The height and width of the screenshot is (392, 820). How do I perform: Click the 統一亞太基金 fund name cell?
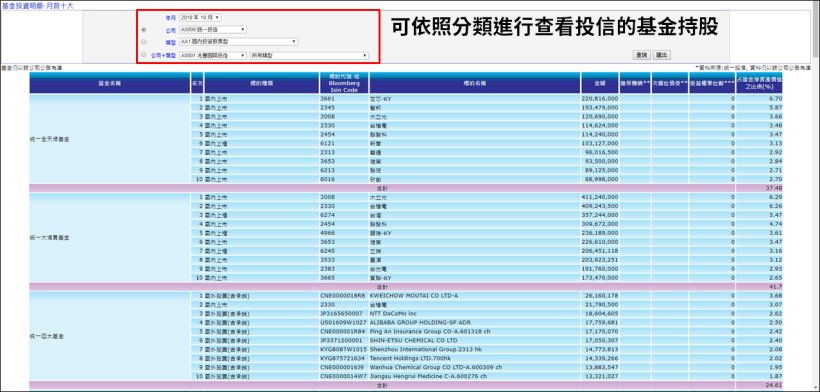[110, 336]
